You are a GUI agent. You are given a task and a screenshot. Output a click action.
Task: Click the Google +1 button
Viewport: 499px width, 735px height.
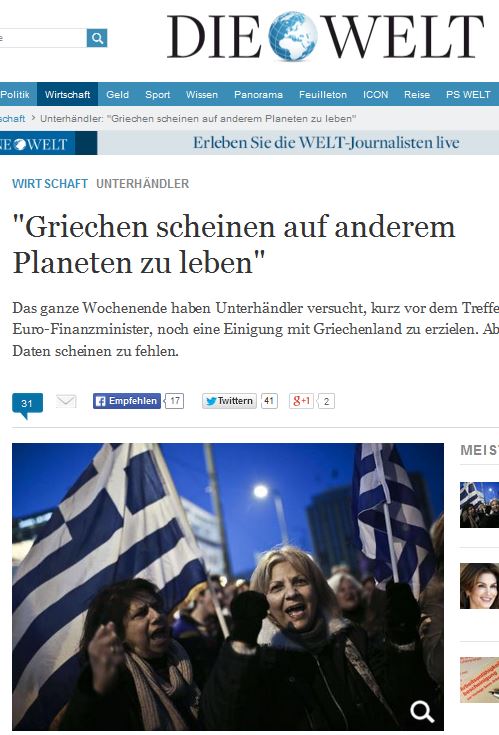point(301,401)
